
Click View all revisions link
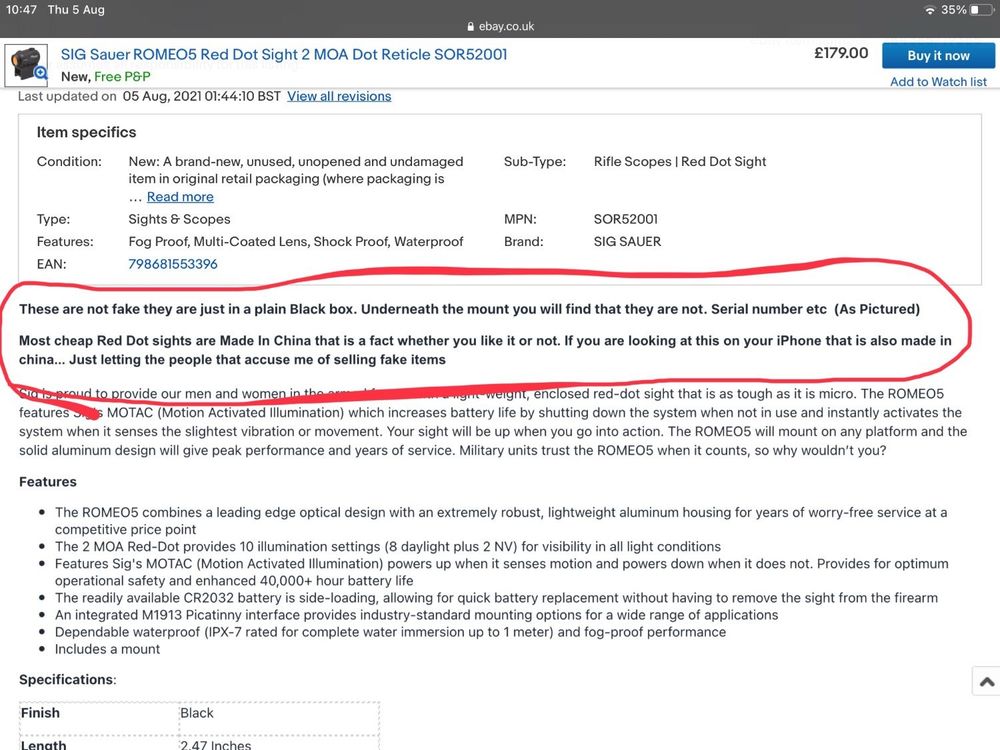339,96
